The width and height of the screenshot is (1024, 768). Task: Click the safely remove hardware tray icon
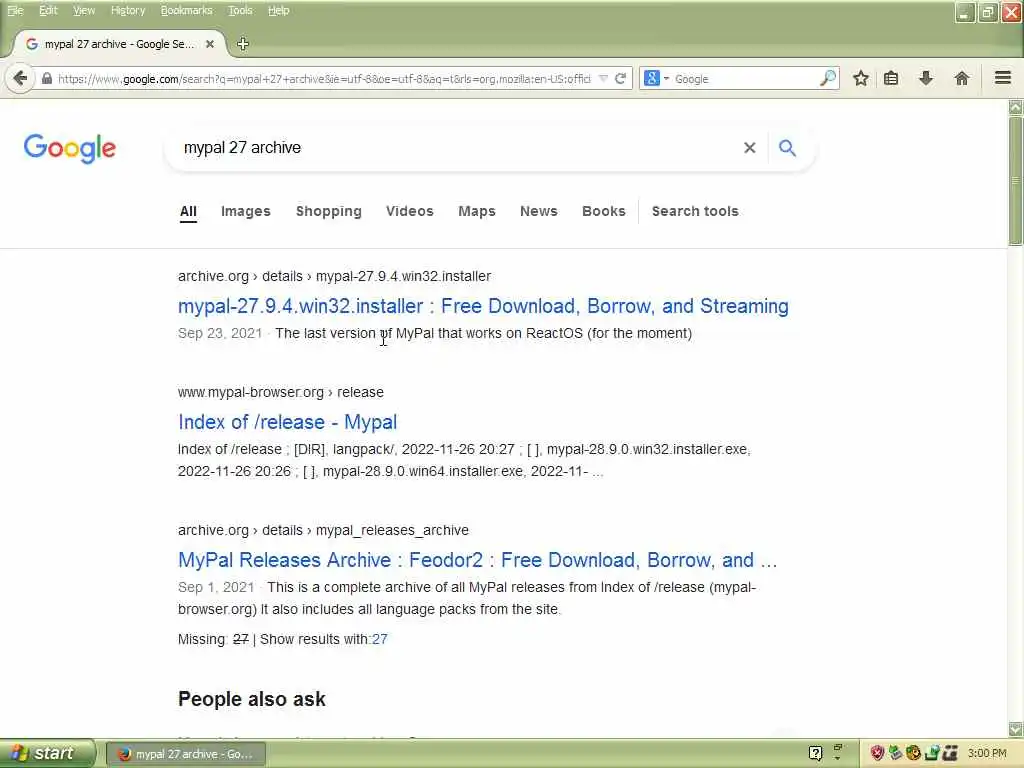pyautogui.click(x=895, y=754)
